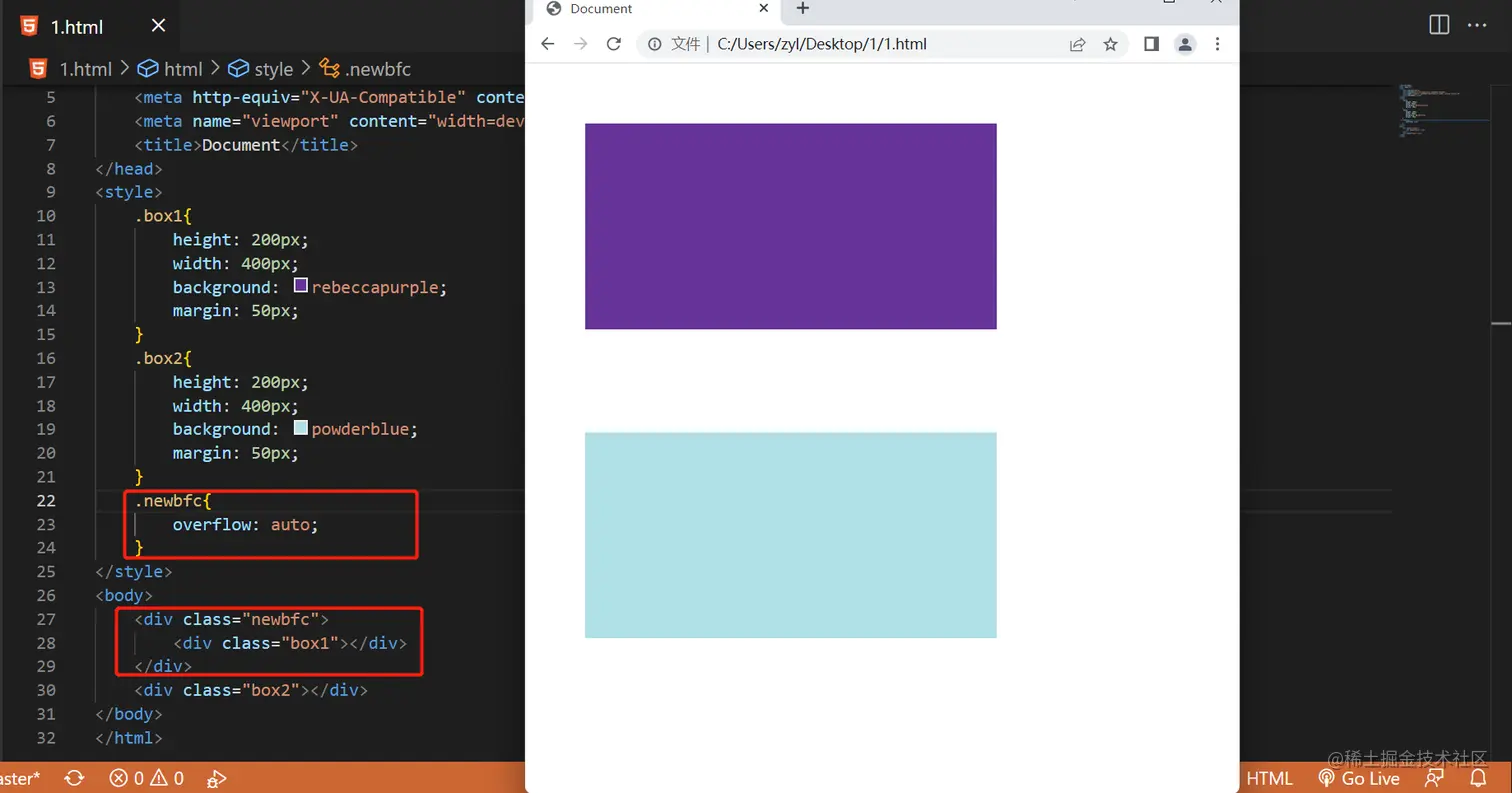Click the debug launch status icon
This screenshot has height=793, width=1512.
pos(216,778)
